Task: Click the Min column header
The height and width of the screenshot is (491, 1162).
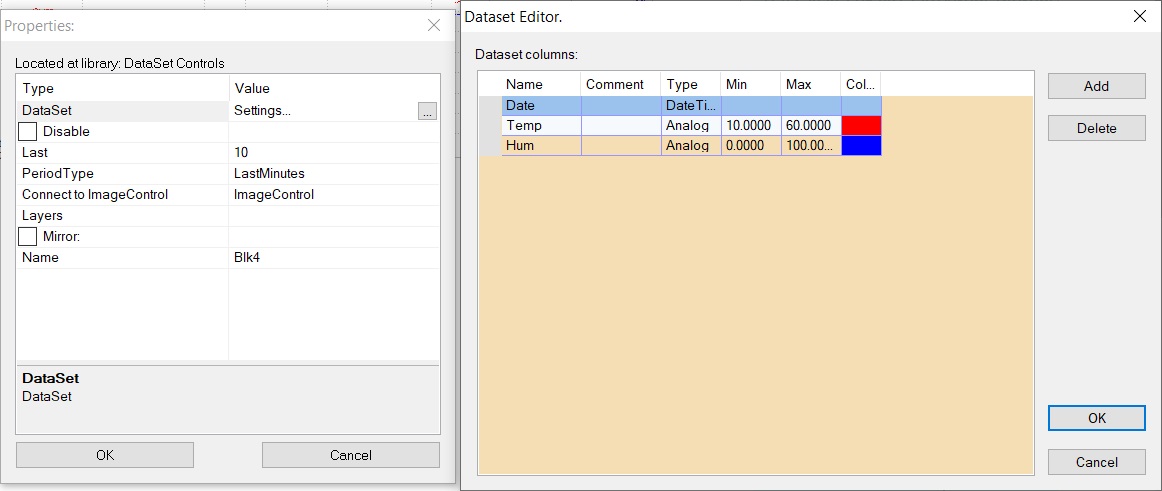Action: [x=751, y=84]
